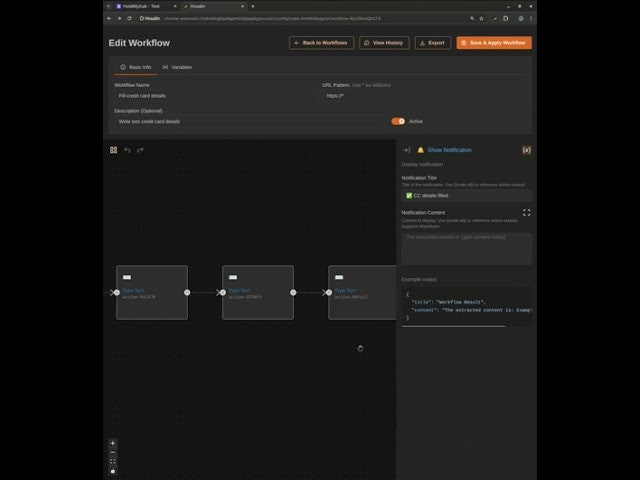Click output handle of second Type Text node
The height and width of the screenshot is (480, 640).
click(293, 293)
